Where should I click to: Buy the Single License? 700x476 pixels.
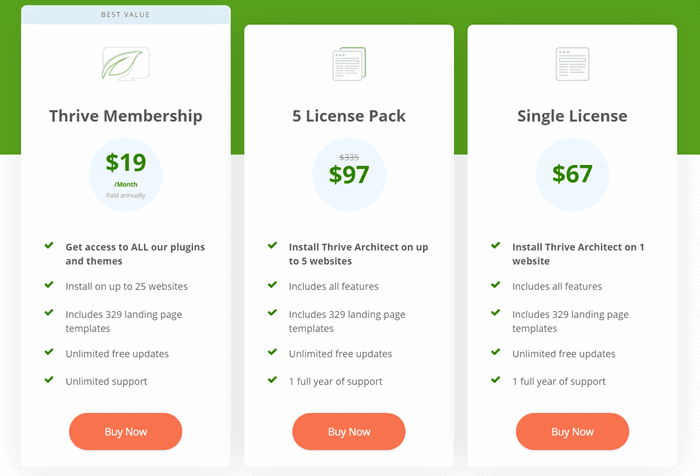pyautogui.click(x=572, y=431)
